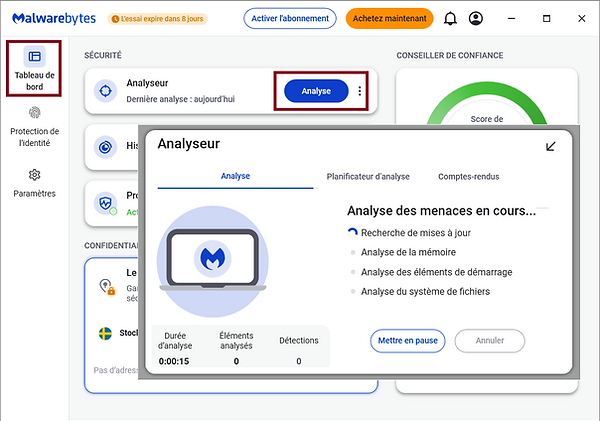Pause the scan with Mettre en pause
This screenshot has height=421, width=600.
coord(408,341)
